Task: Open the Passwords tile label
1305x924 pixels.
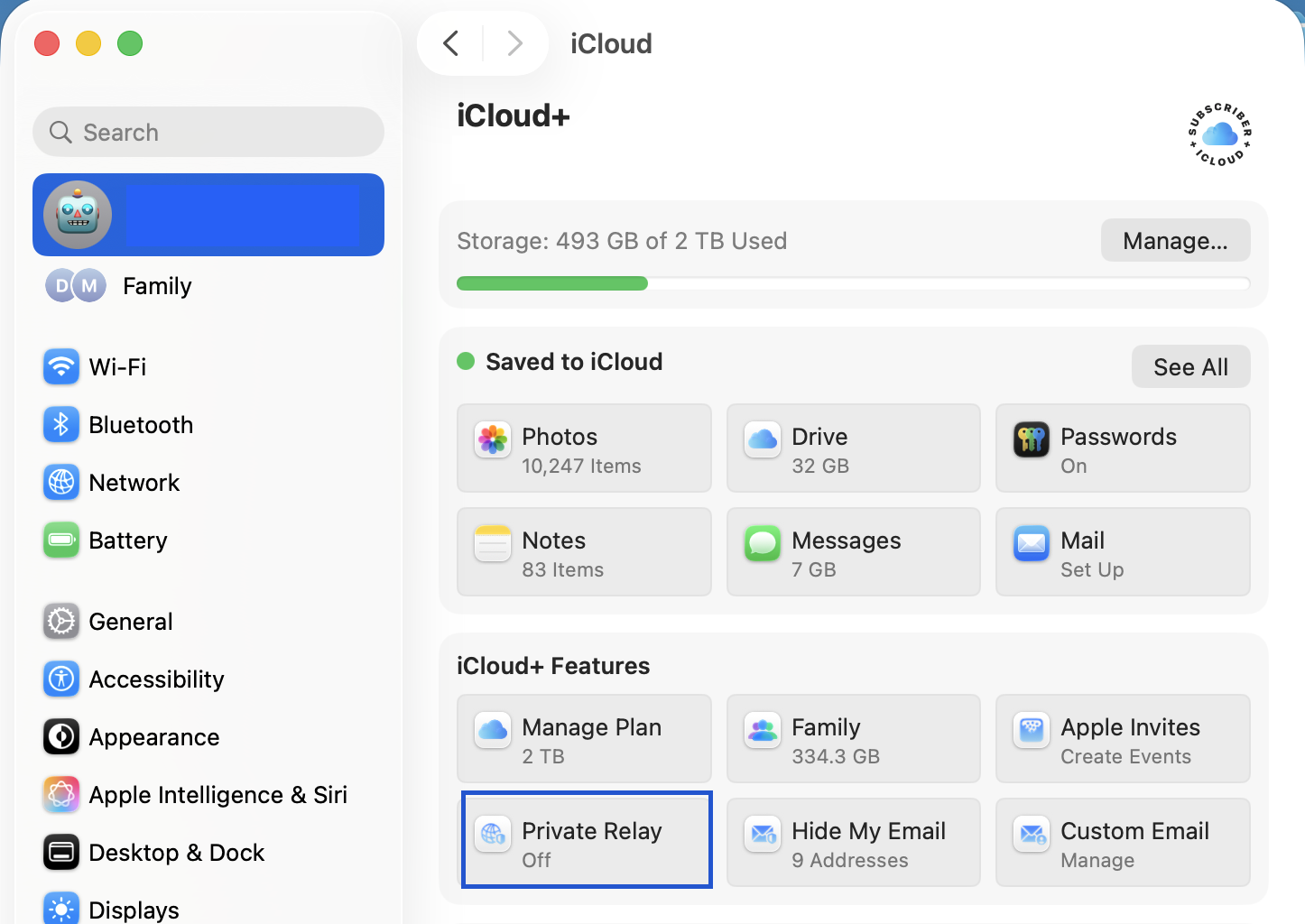Action: [x=1118, y=437]
